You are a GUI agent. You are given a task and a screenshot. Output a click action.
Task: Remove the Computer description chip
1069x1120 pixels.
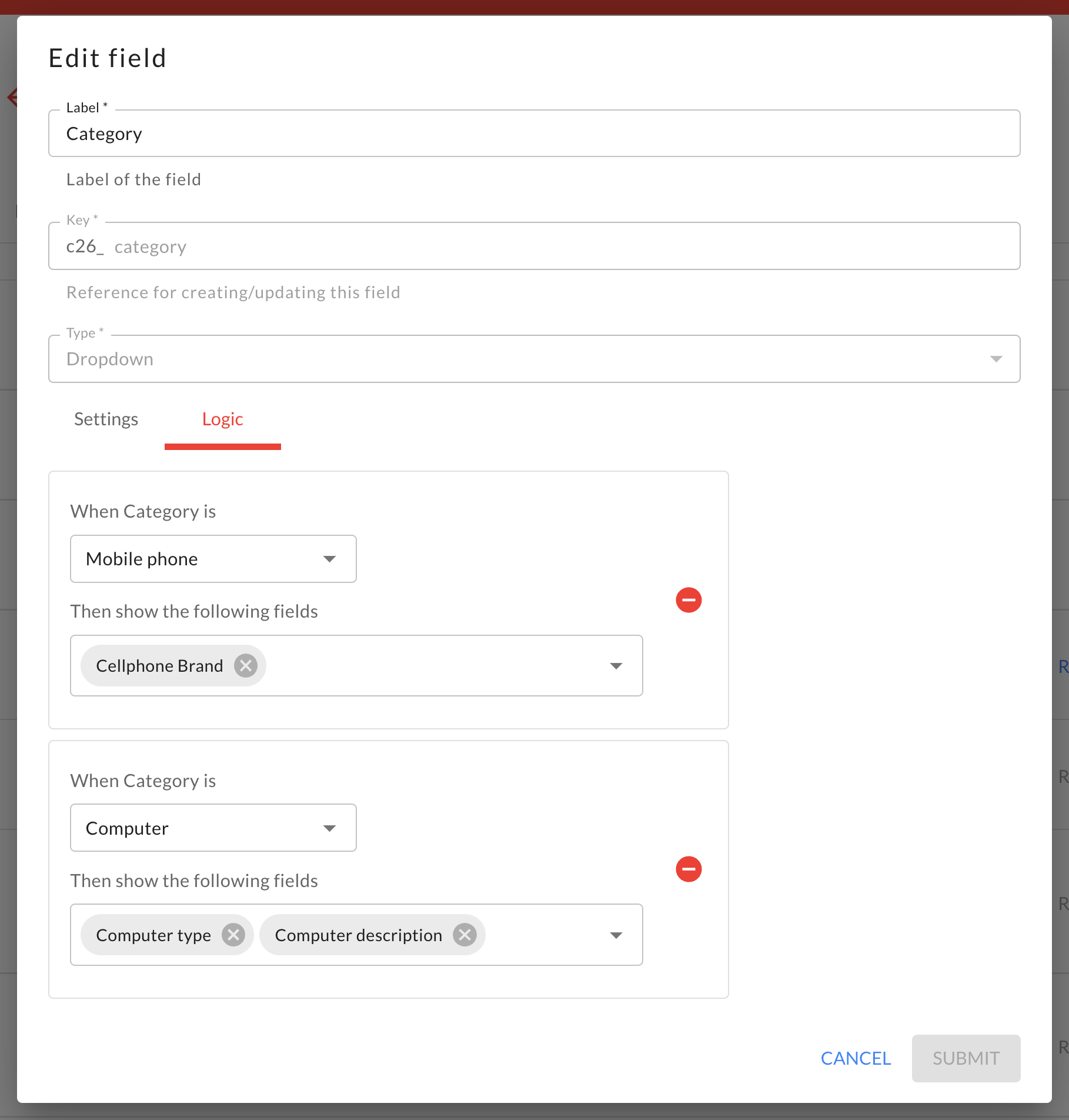pyautogui.click(x=465, y=935)
